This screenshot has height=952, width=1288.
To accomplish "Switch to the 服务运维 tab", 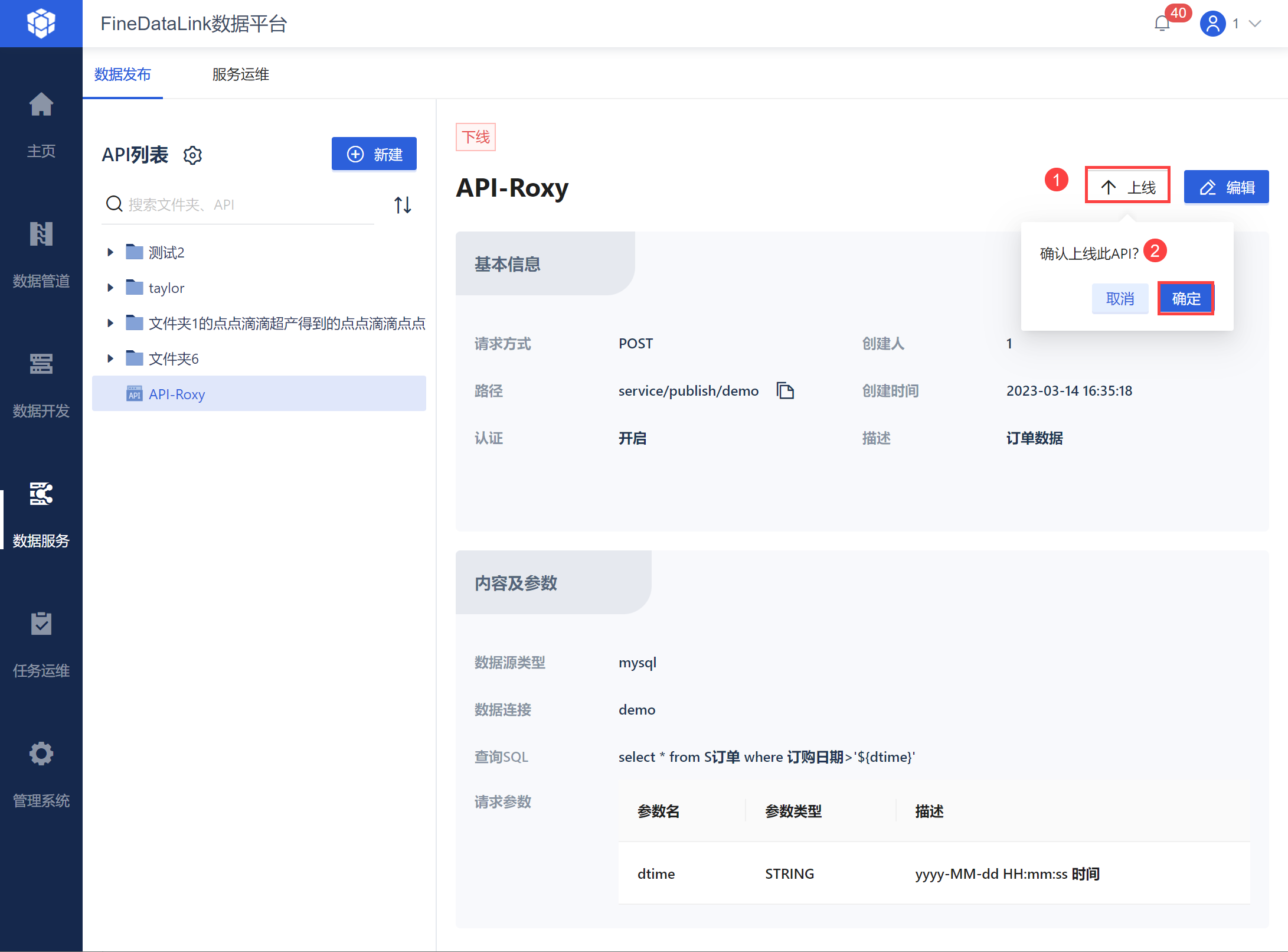I will tap(240, 74).
